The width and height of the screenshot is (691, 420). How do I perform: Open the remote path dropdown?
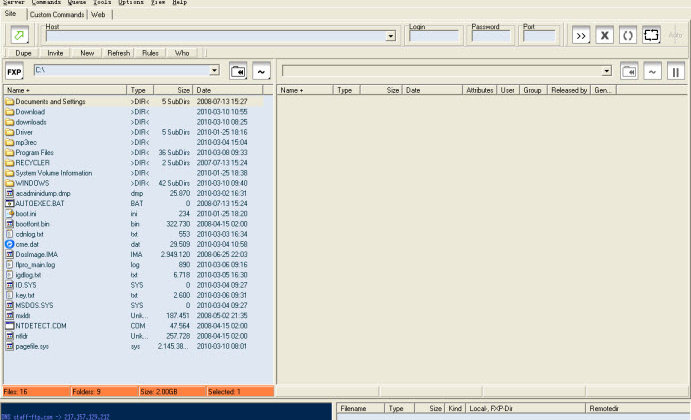coord(606,71)
